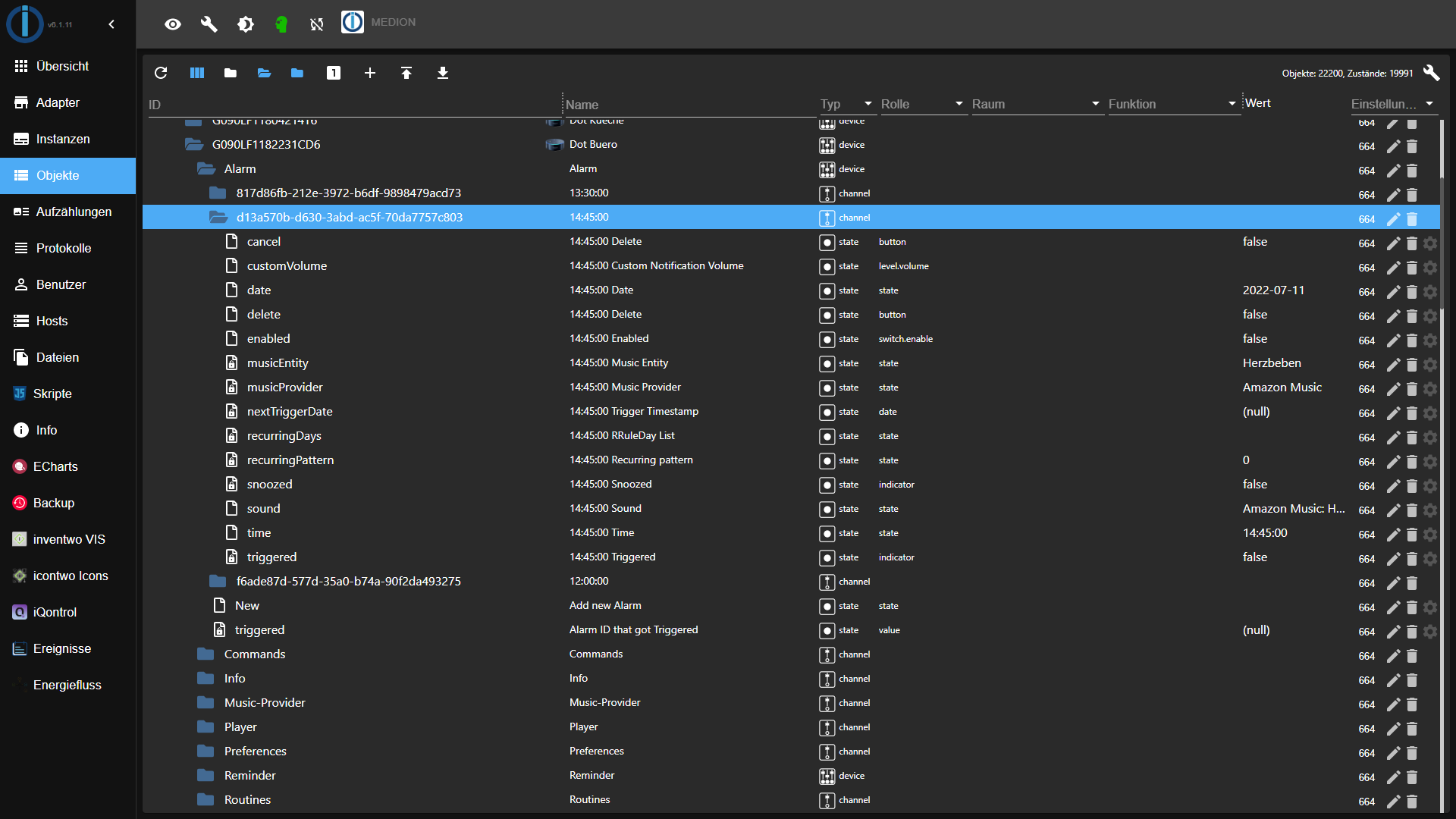The image size is (1456, 819).
Task: Expand one level with the blue folder icon
Action: coord(297,73)
